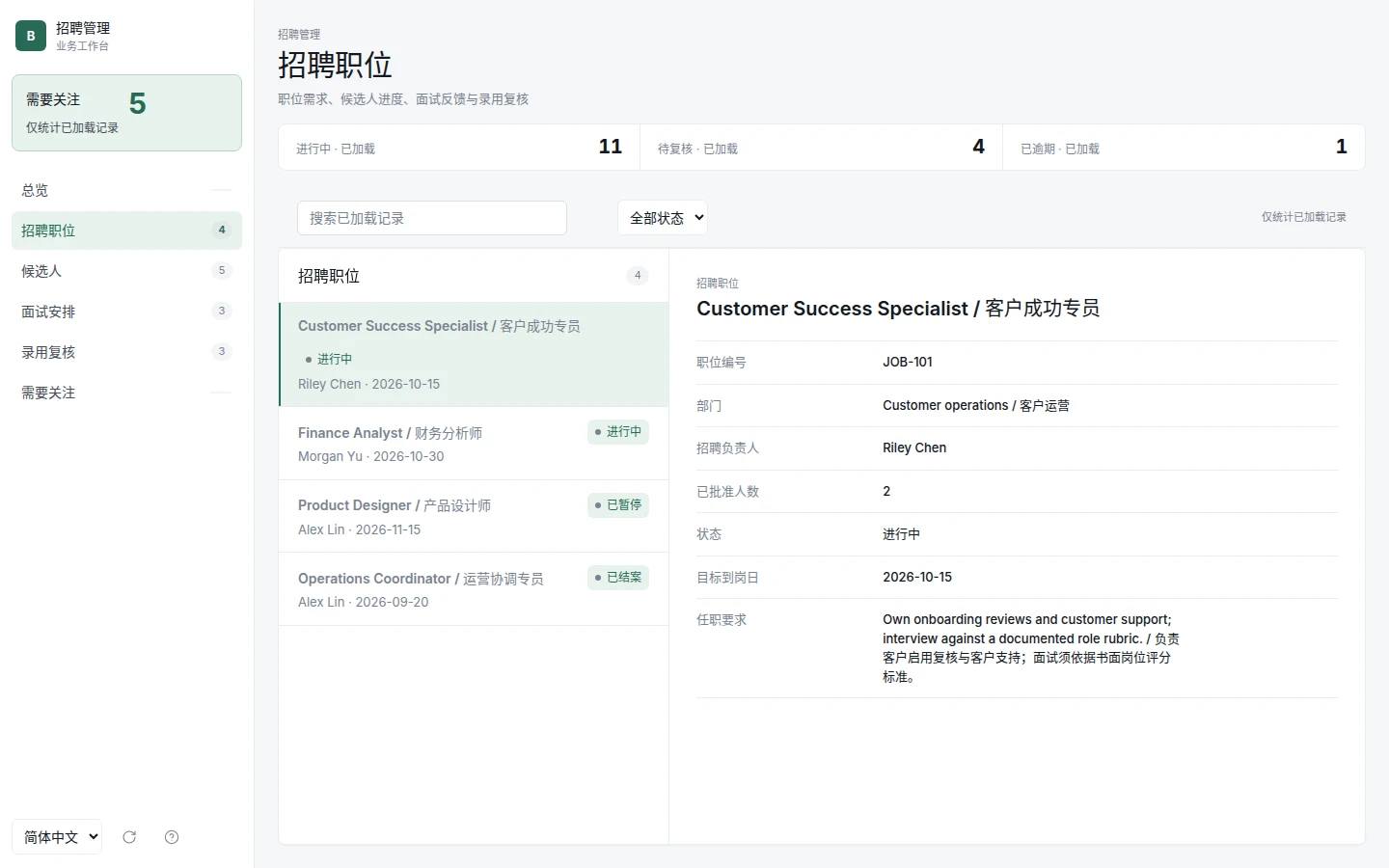Image resolution: width=1389 pixels, height=868 pixels.
Task: Go to 候选人 in the sidebar
Action: click(126, 271)
